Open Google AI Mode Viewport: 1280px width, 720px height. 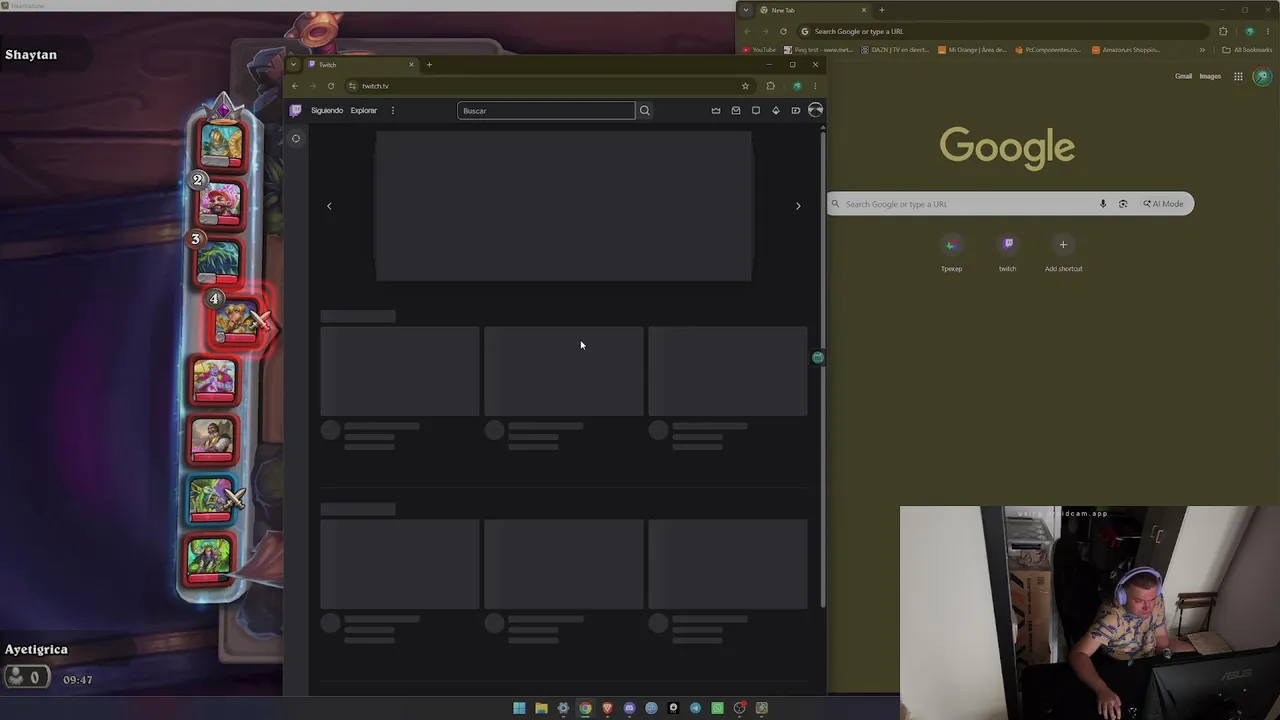click(1163, 204)
